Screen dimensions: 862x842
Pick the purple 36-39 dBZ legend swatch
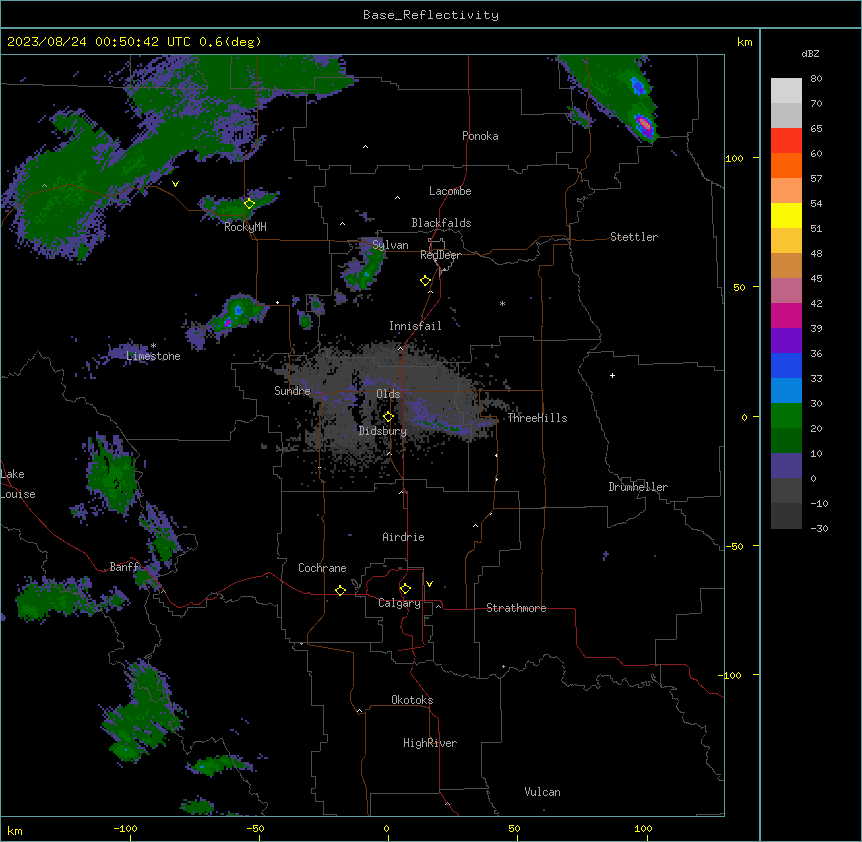(786, 341)
